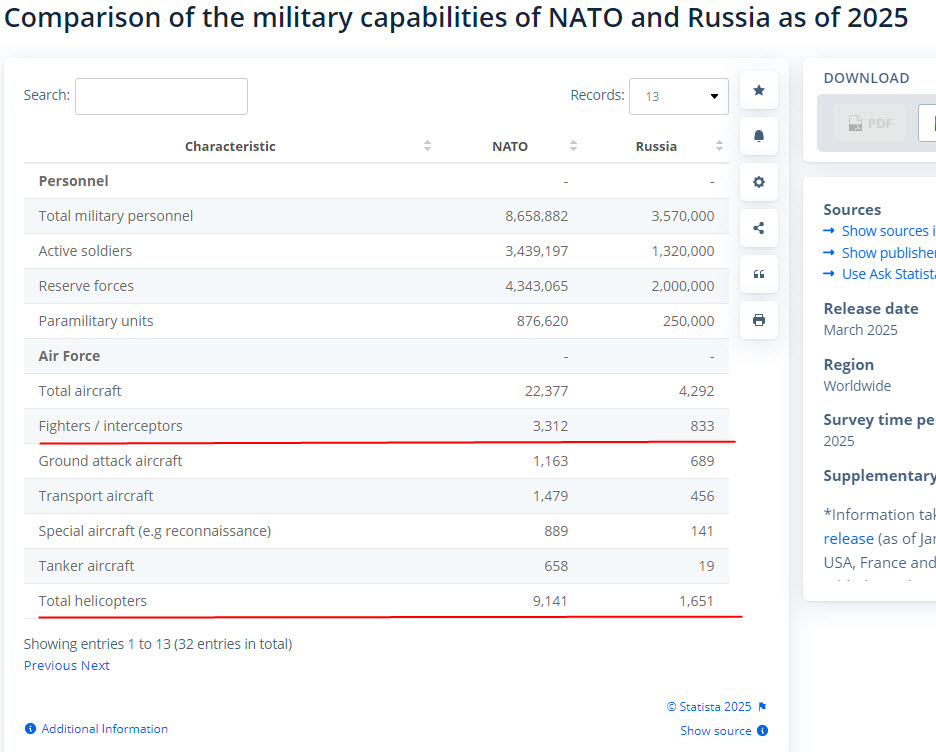Click the Personnel section header
936x752 pixels.
[73, 181]
